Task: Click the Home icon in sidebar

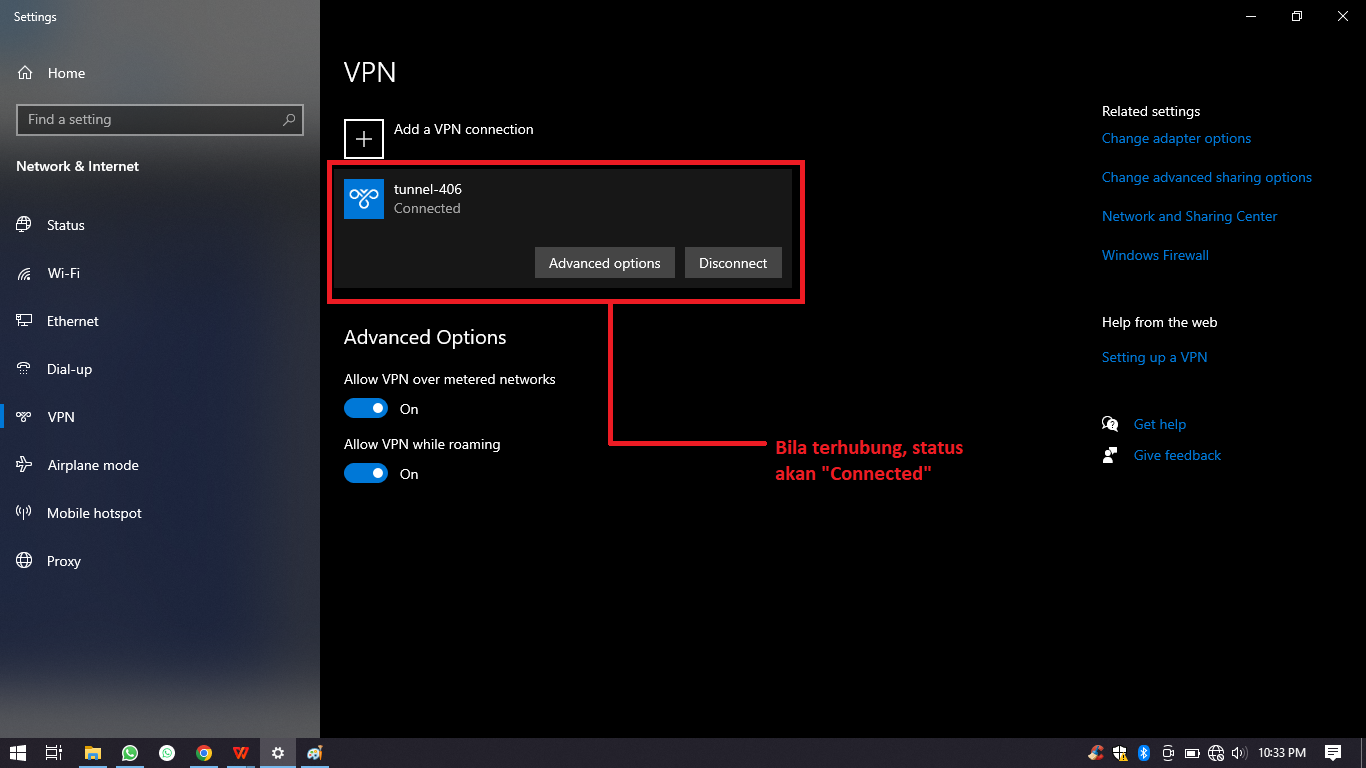Action: tap(26, 73)
